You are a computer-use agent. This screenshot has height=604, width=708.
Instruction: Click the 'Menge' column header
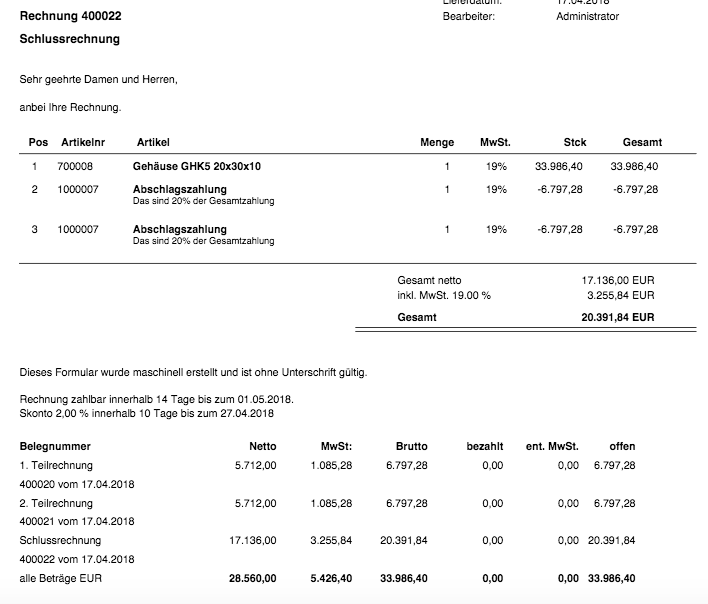coord(437,143)
